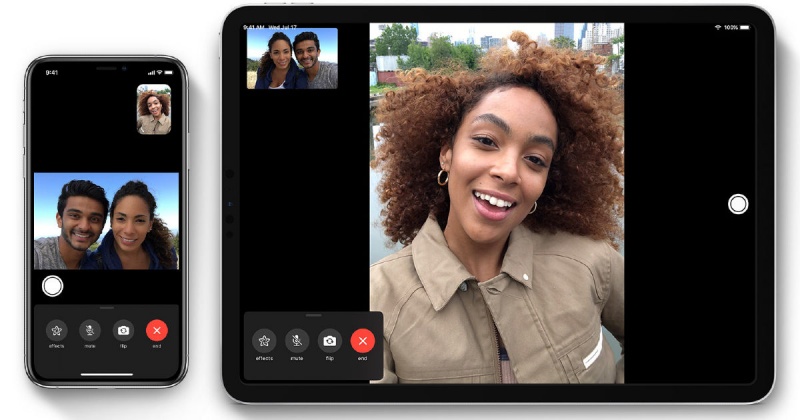End the call with the iPhone's red button

point(156,330)
